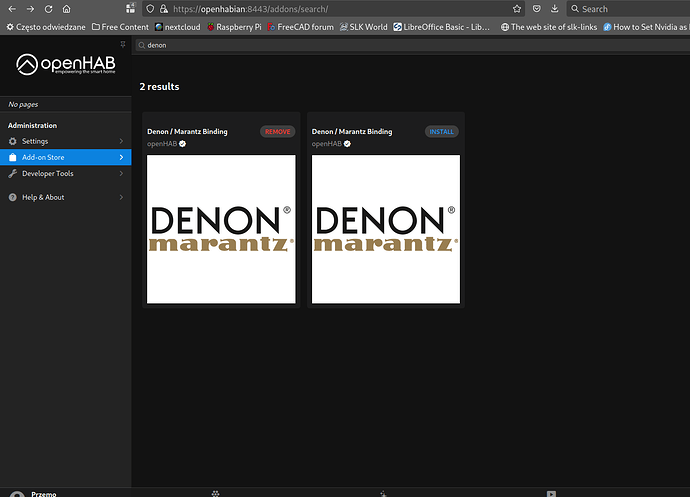Remove the installed Denon / Marantz Binding

click(278, 132)
